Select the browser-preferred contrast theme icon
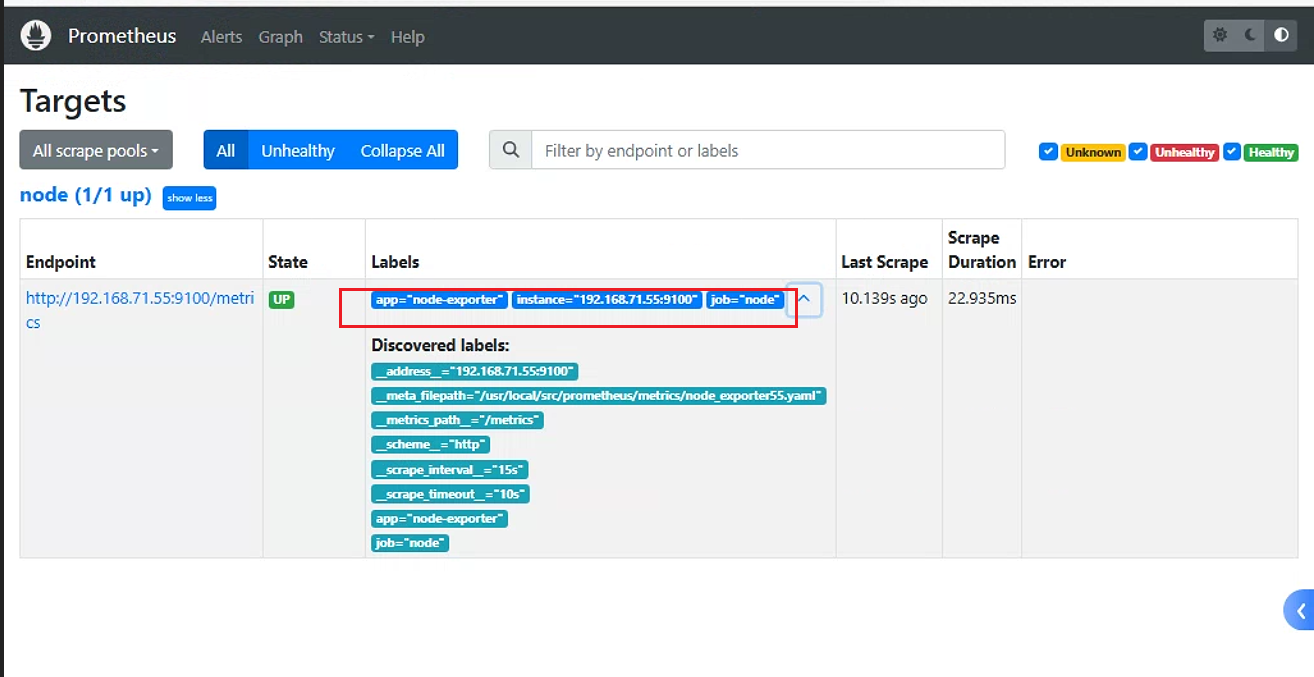 tap(1281, 35)
